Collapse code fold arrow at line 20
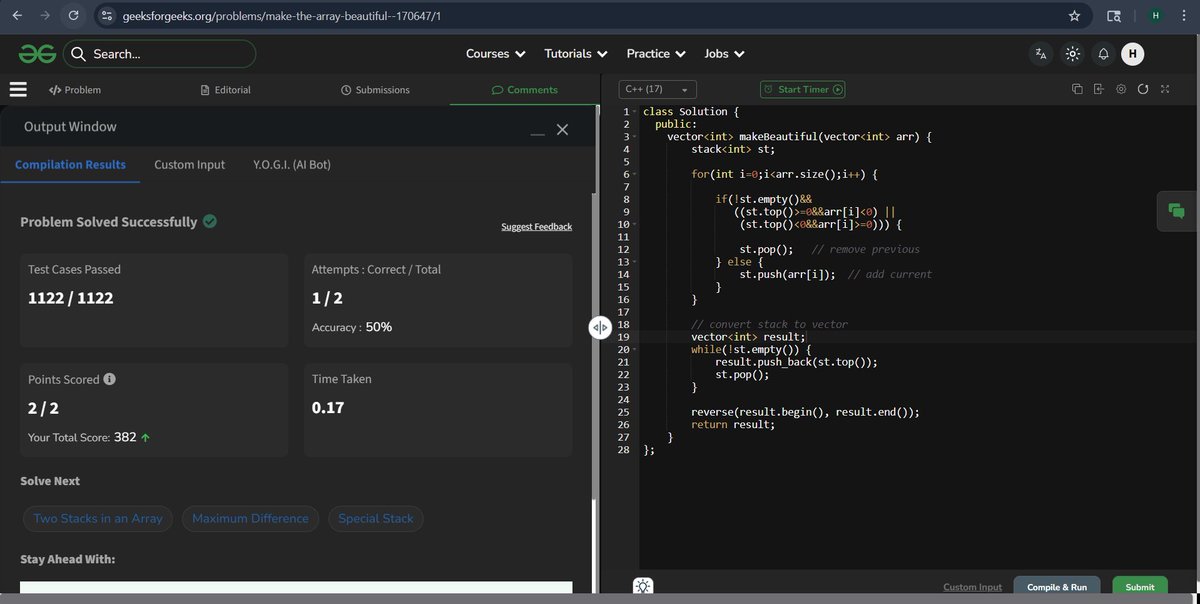This screenshot has height=604, width=1200. pos(634,350)
